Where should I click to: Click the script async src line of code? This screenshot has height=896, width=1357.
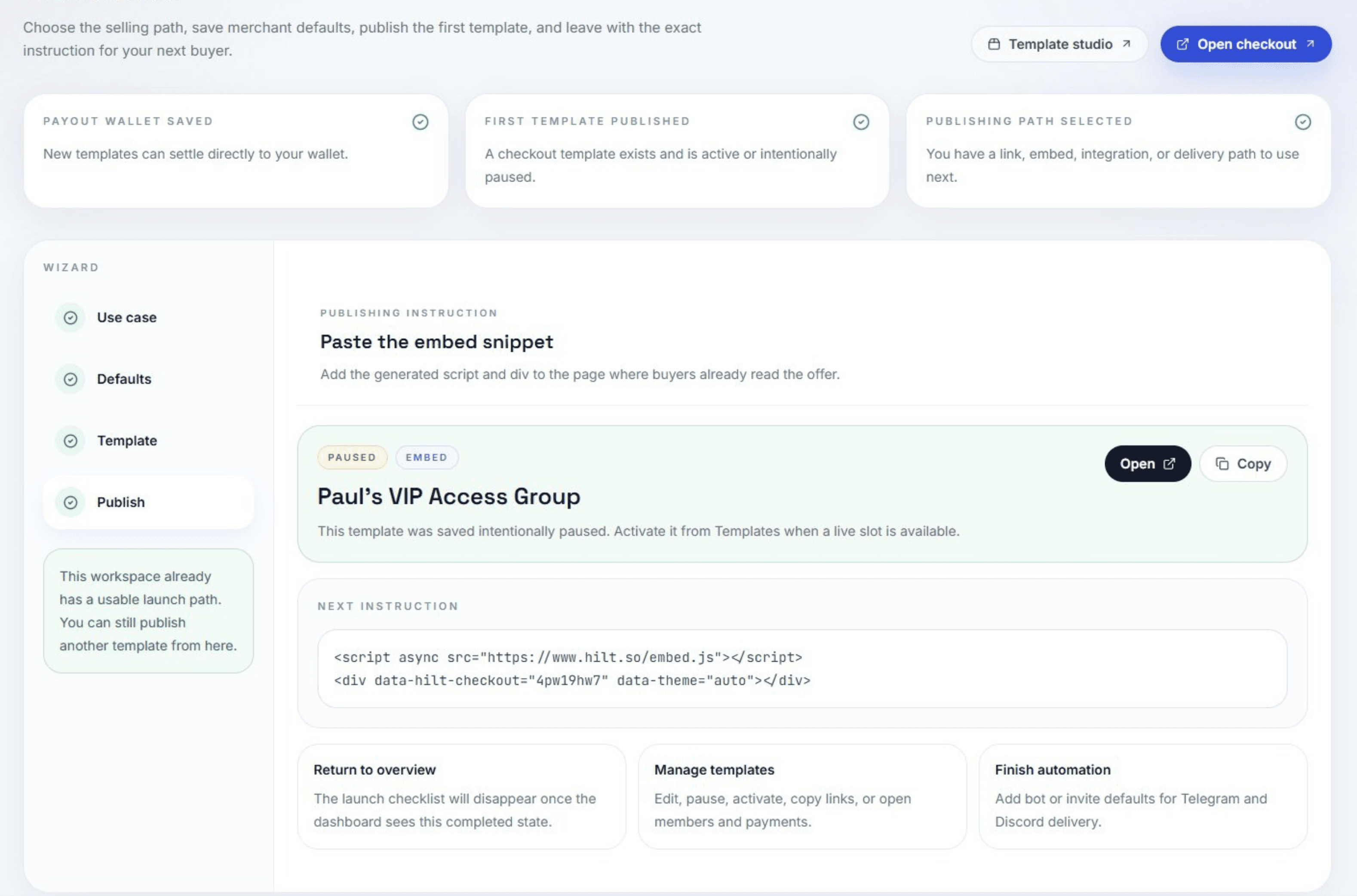pyautogui.click(x=568, y=657)
